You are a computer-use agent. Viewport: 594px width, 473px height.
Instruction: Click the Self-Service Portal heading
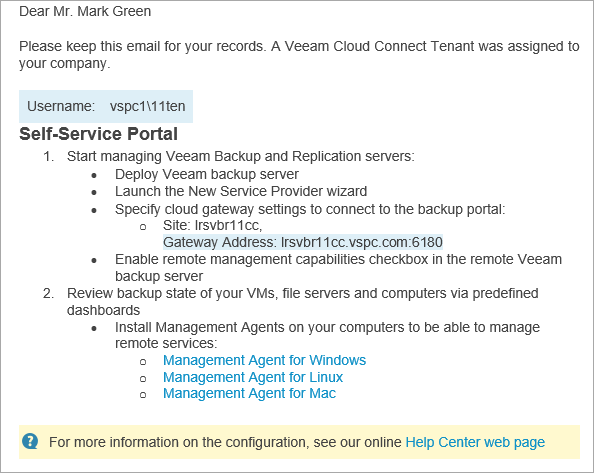[98, 134]
